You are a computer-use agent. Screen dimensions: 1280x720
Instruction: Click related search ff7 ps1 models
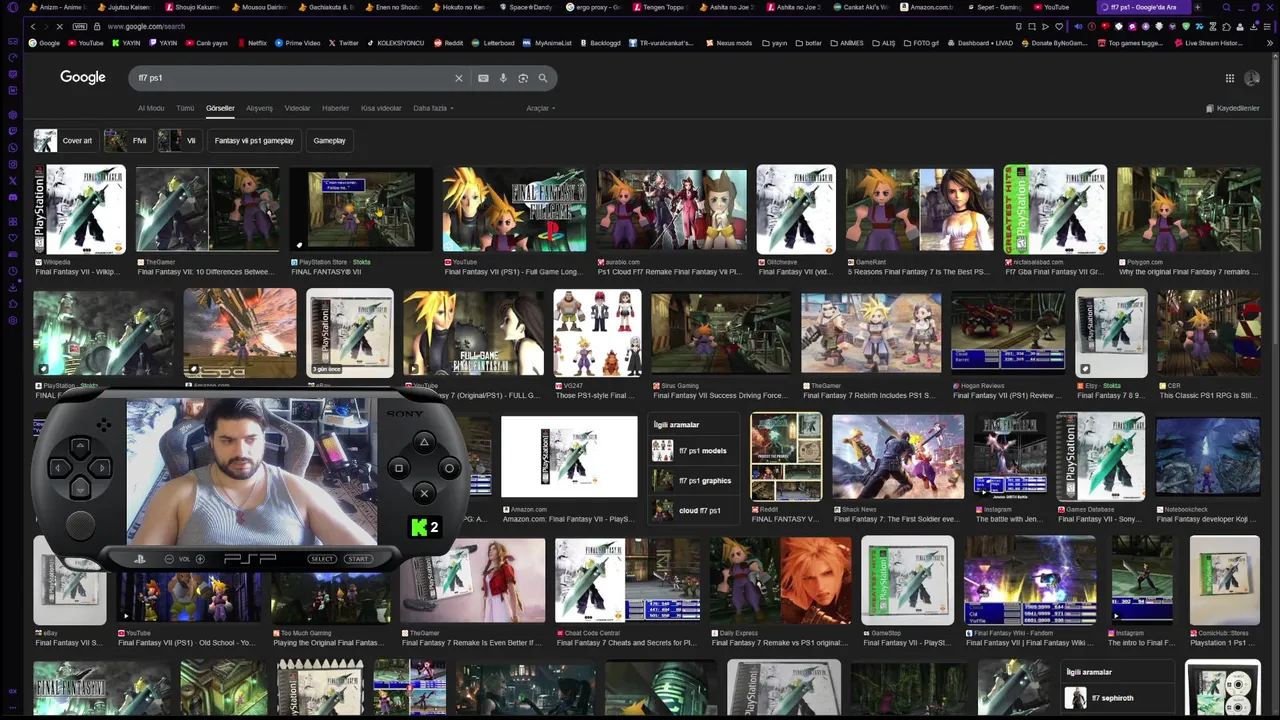coord(693,451)
